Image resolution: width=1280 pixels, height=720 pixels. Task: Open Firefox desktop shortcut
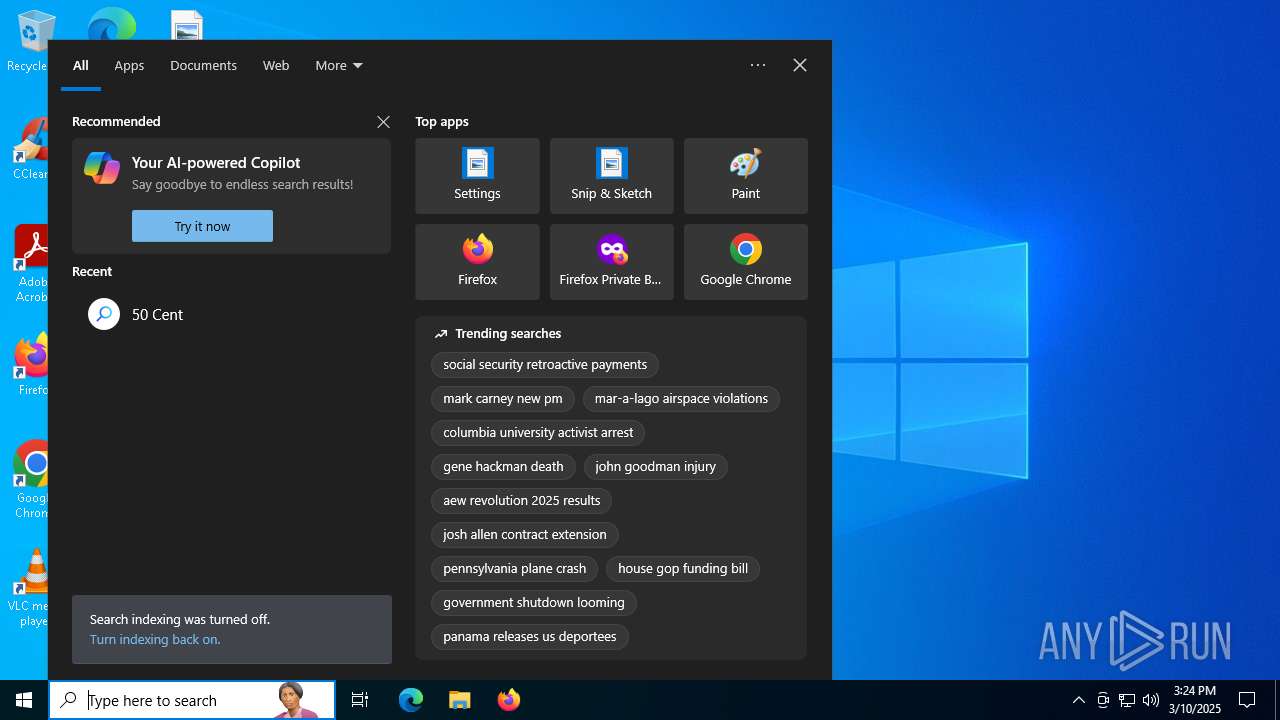31,366
